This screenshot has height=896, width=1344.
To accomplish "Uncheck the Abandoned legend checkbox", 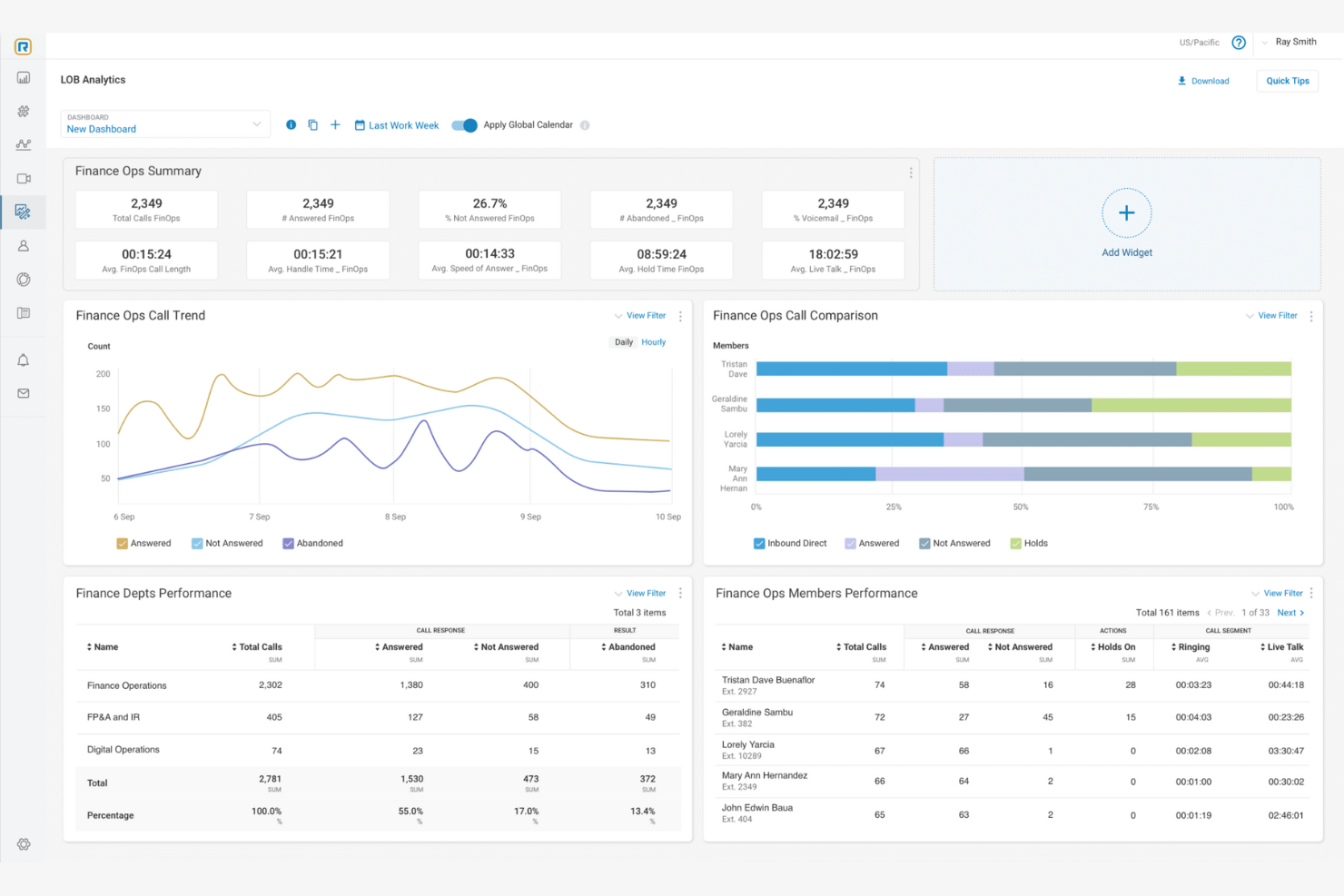I will coord(288,544).
